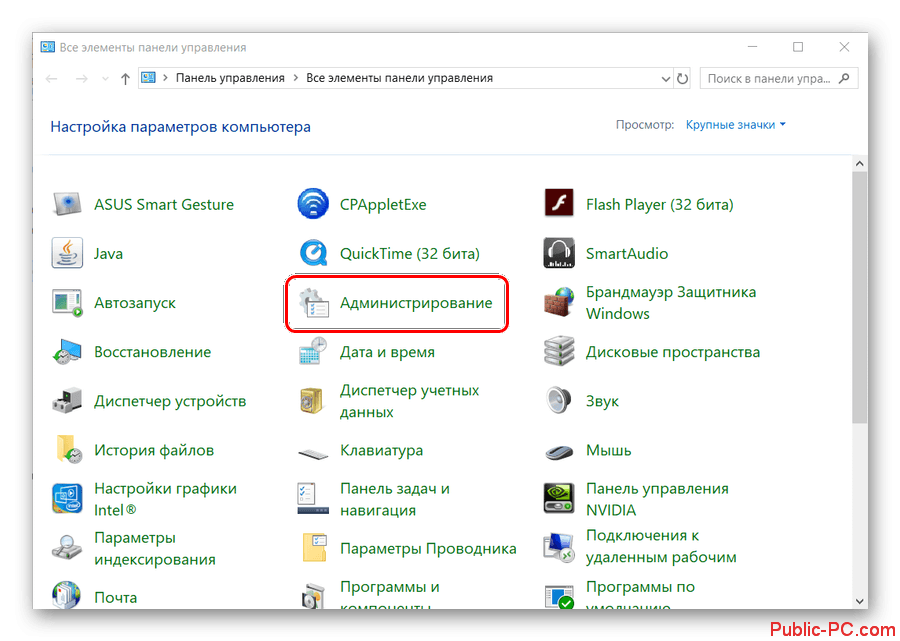The width and height of the screenshot is (900, 641).
Task: Click the История файлов folder icon
Action: click(68, 450)
